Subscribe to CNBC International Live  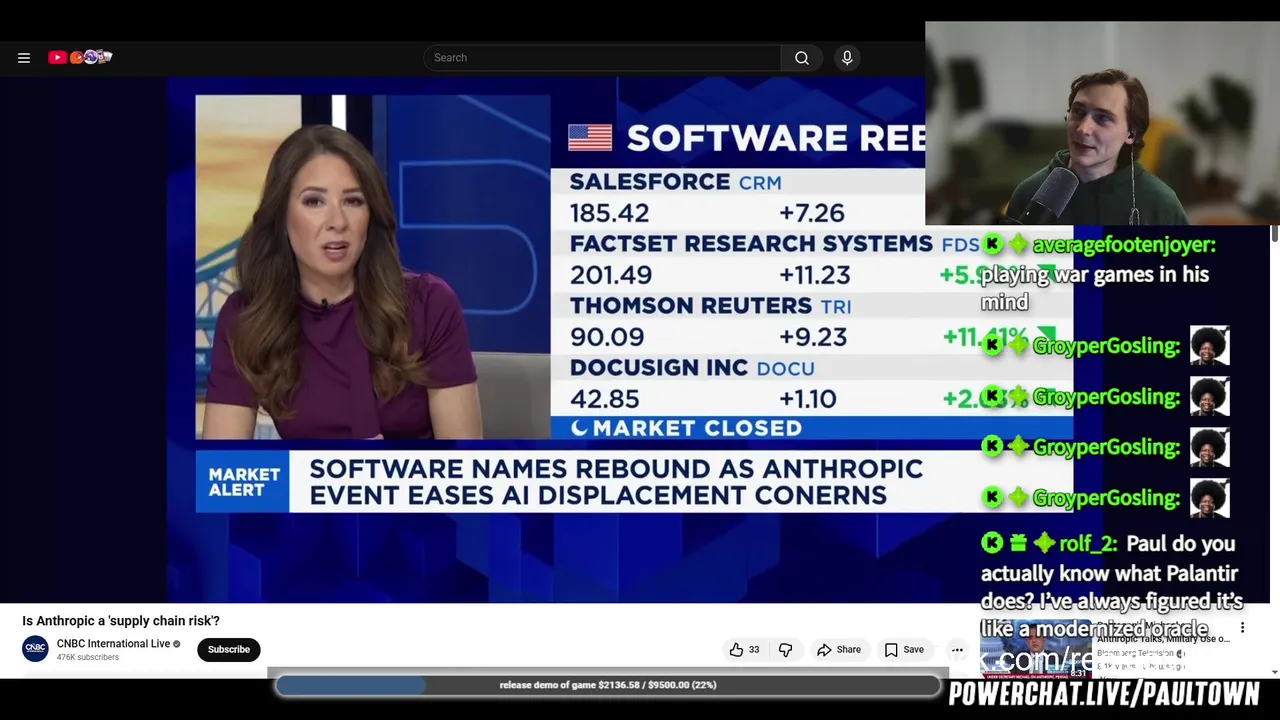[x=229, y=650]
